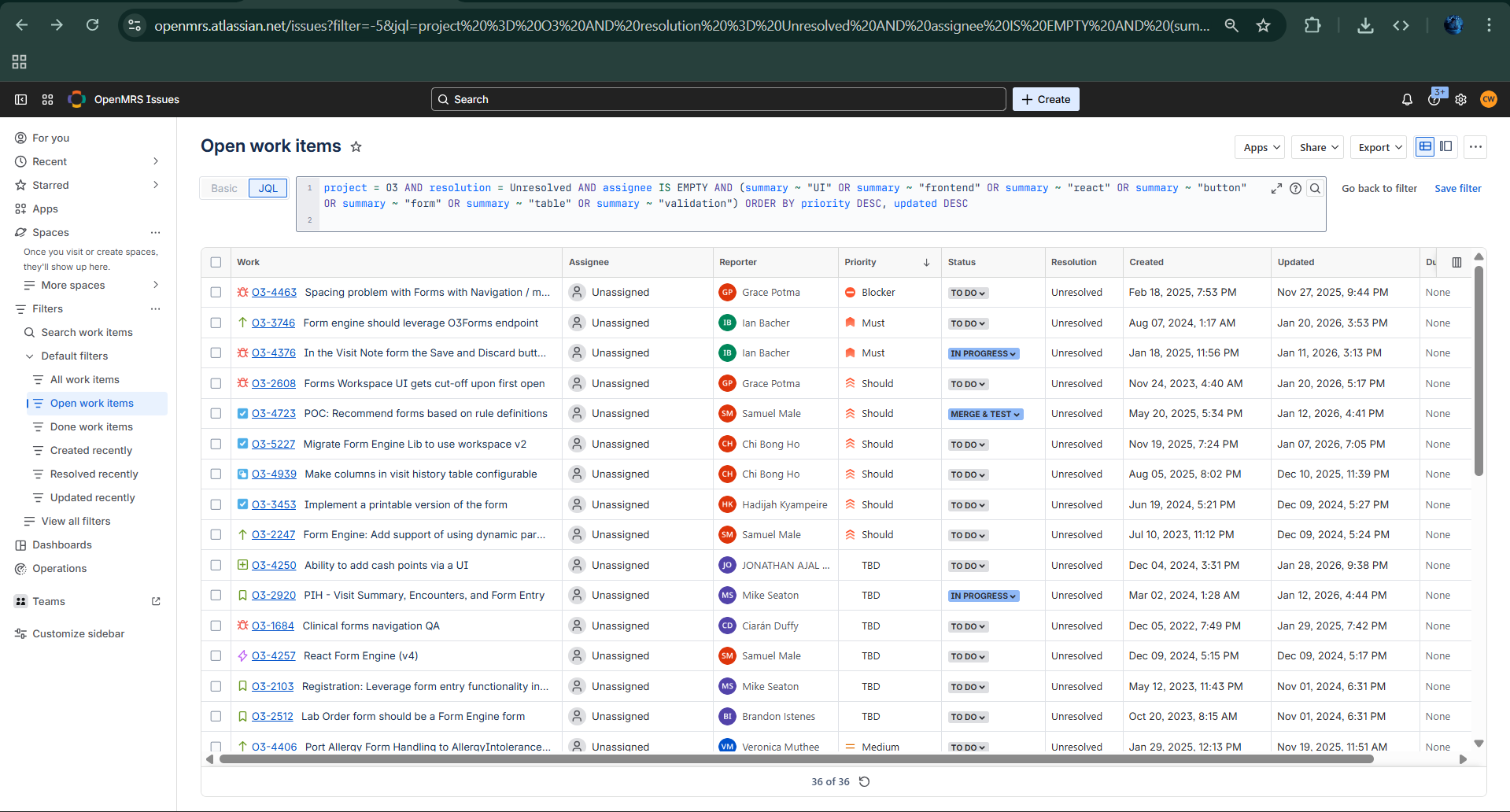Switch to the Basic search mode
1510x812 pixels.
coord(224,188)
